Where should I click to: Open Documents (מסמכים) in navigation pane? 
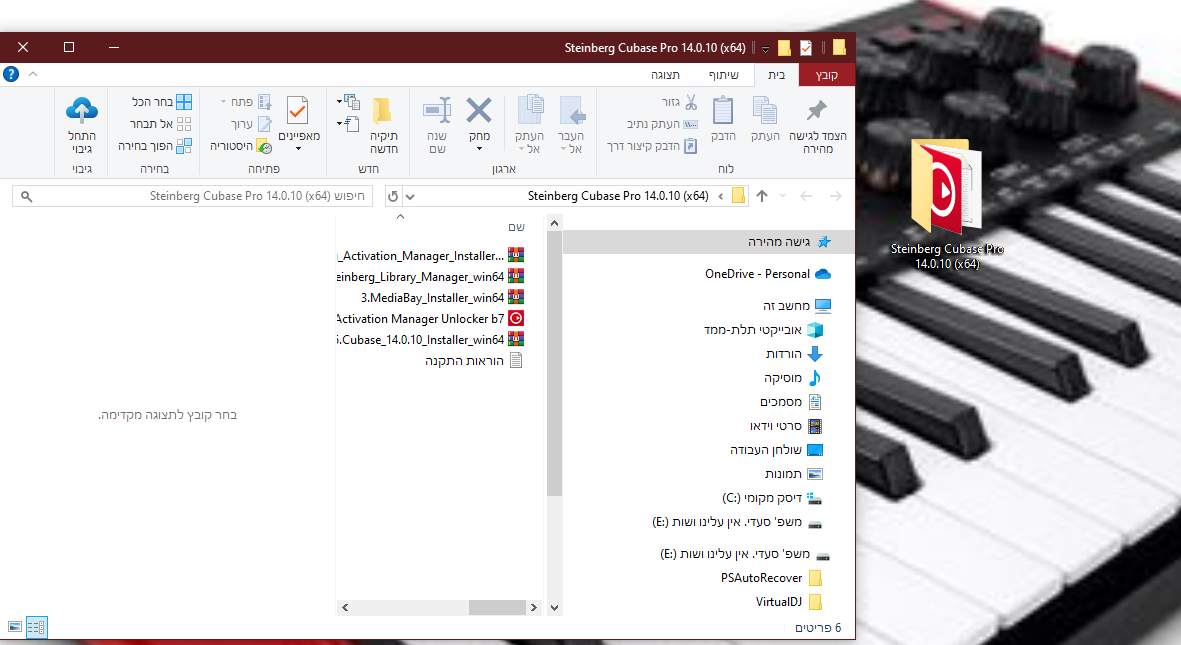(791, 402)
